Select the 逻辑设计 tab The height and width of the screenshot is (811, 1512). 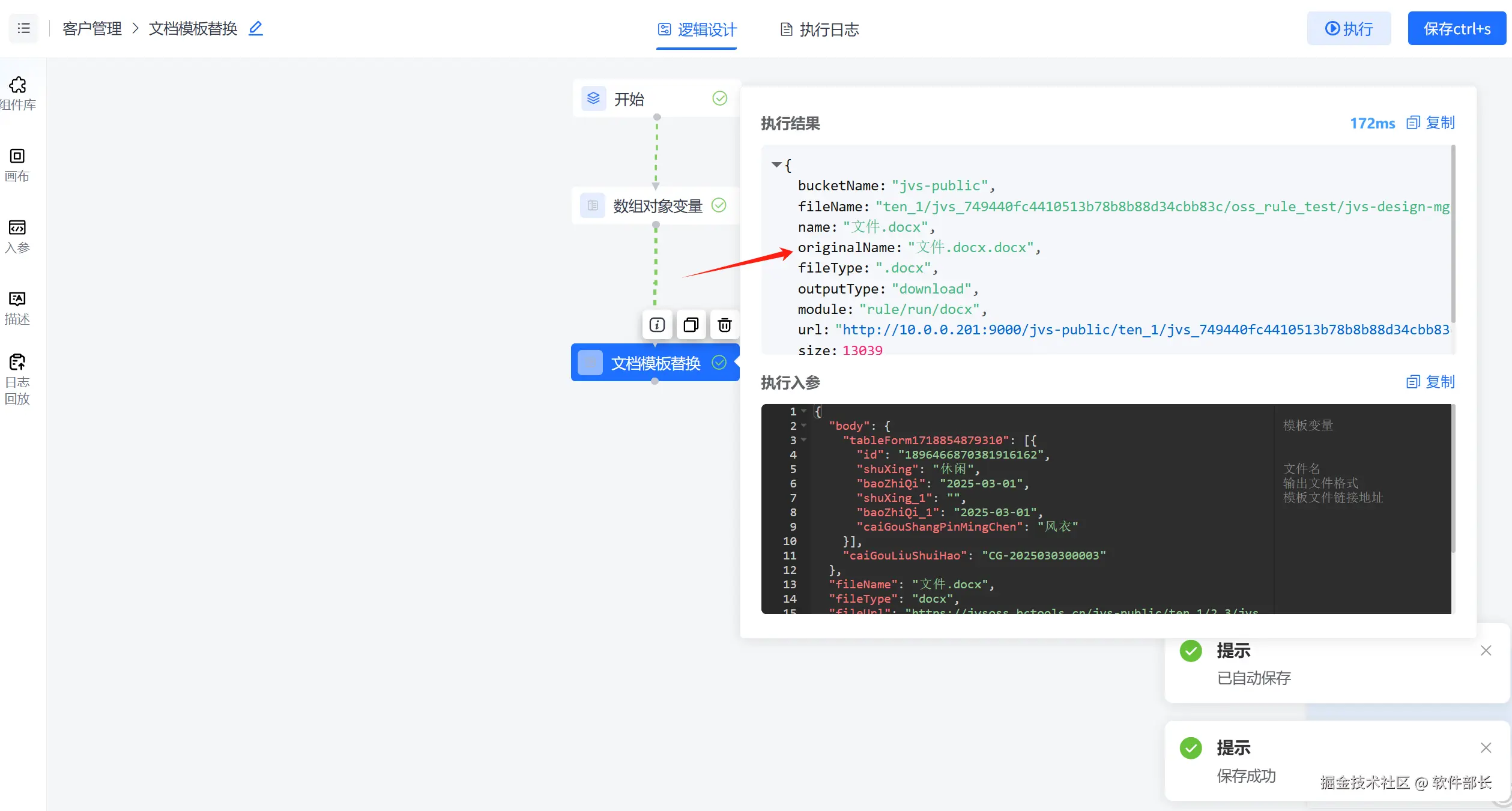pyautogui.click(x=697, y=29)
